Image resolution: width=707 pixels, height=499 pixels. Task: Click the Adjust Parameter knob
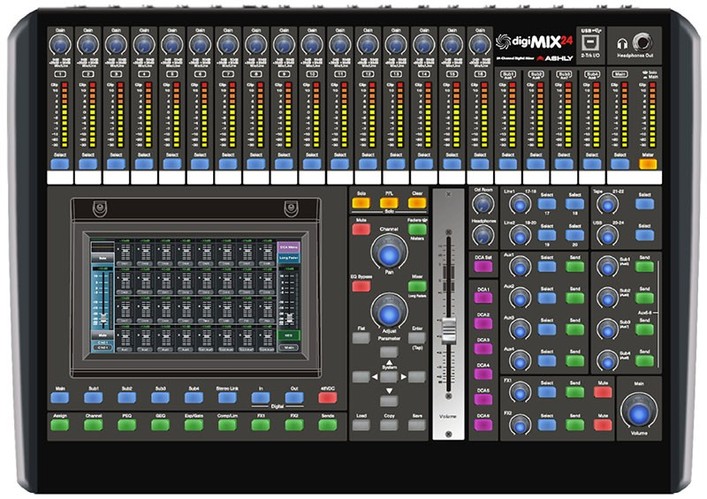[389, 312]
